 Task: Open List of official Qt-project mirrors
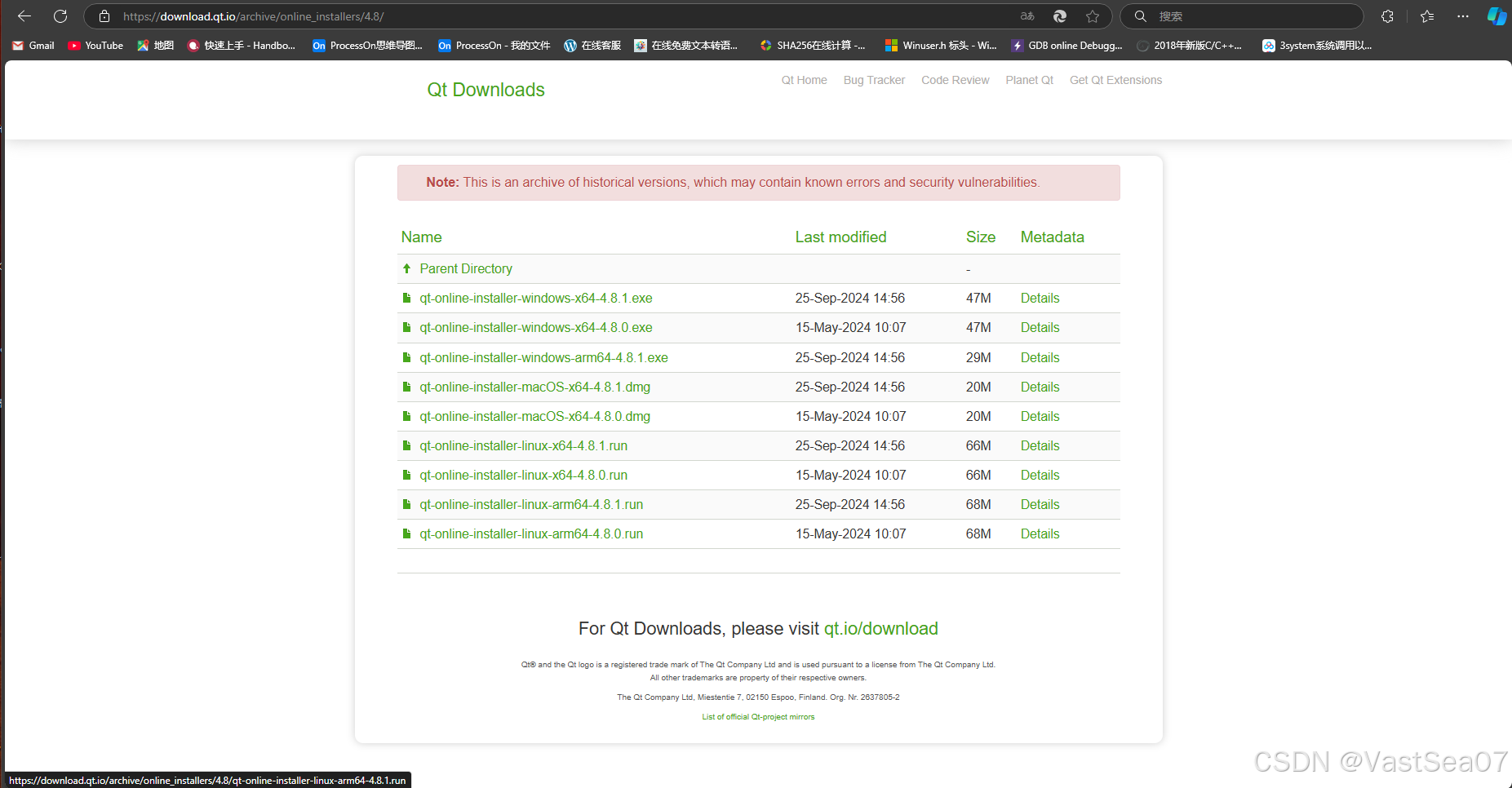[758, 717]
